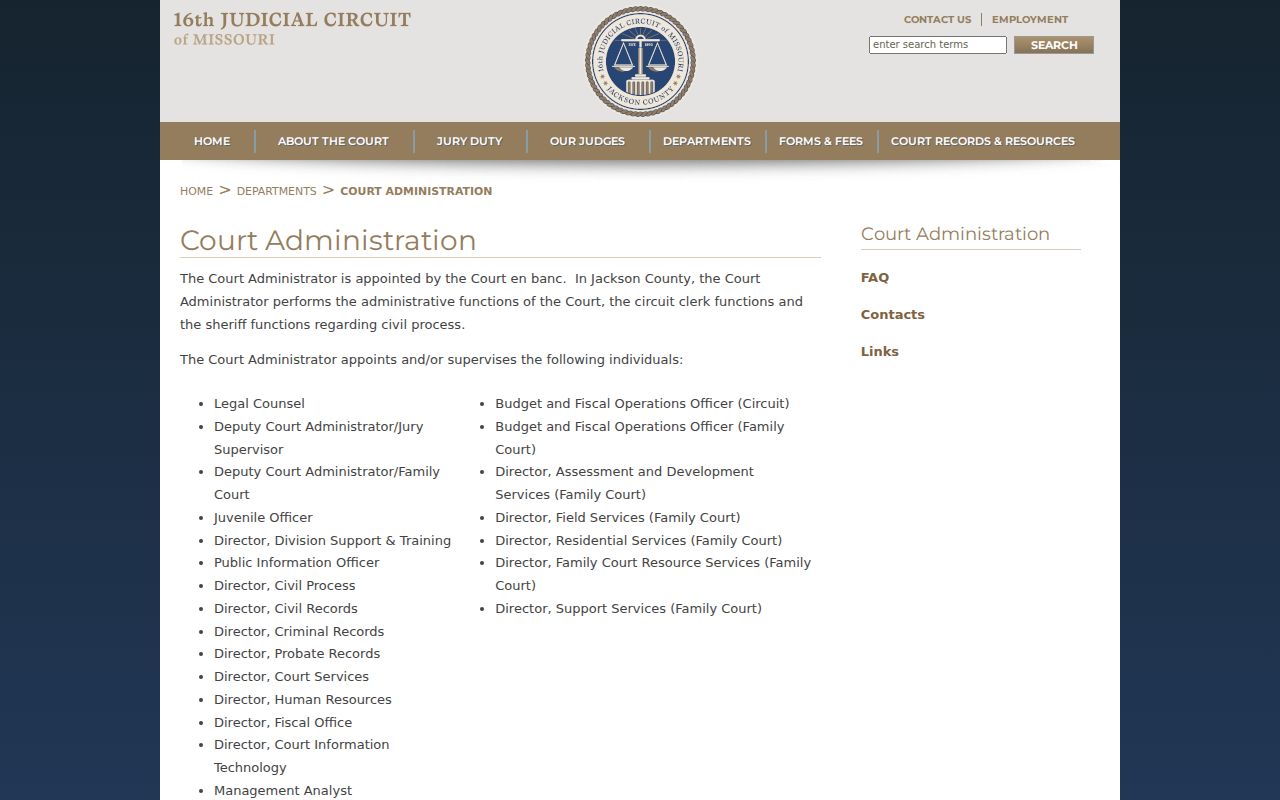Viewport: 1280px width, 800px height.
Task: Click the Jackson County court seal logo
Action: pyautogui.click(x=640, y=61)
